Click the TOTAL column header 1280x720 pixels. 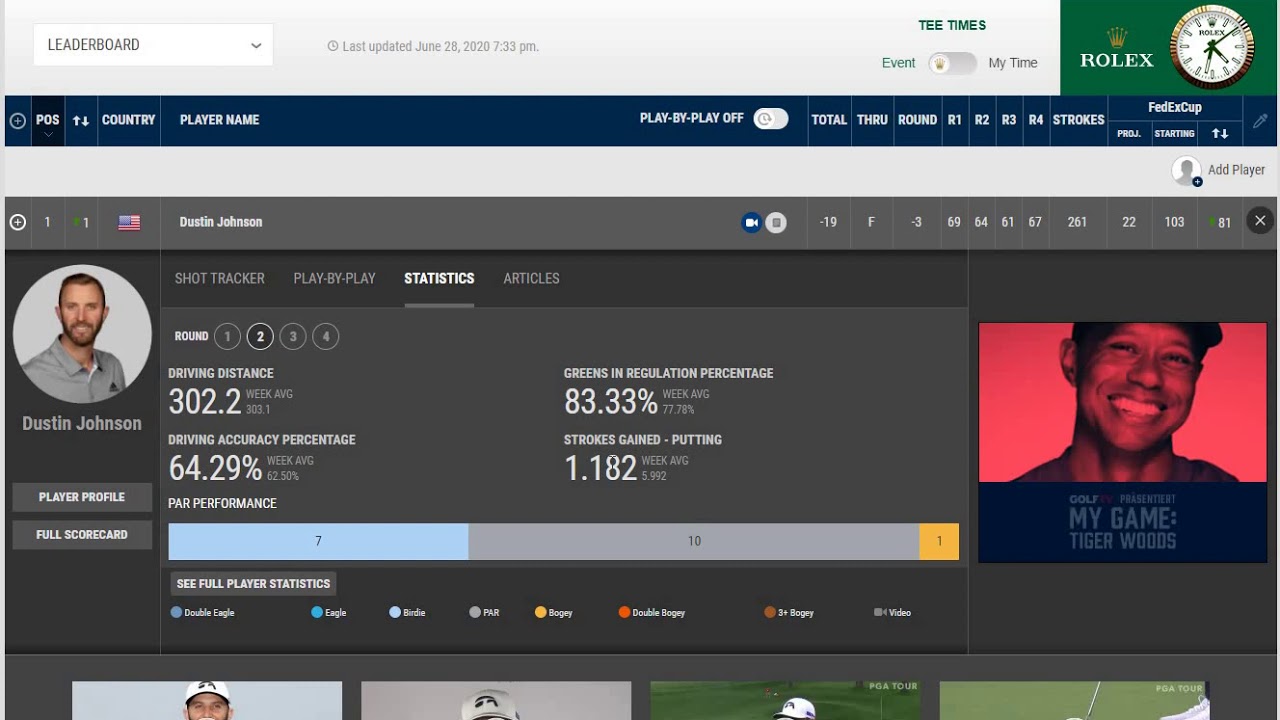tap(829, 120)
